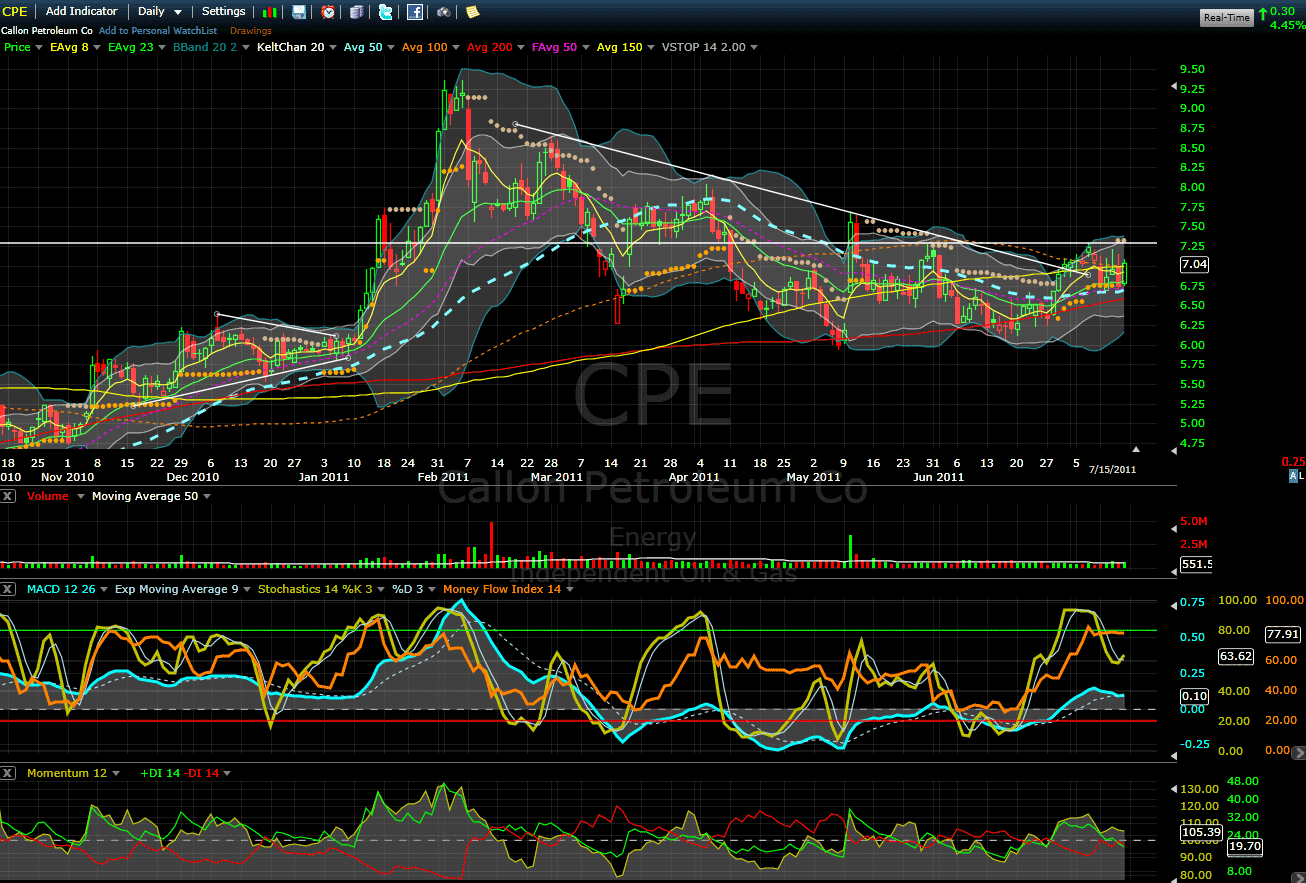Close the Volume pane with X
Image resolution: width=1306 pixels, height=883 pixels.
pos(9,496)
